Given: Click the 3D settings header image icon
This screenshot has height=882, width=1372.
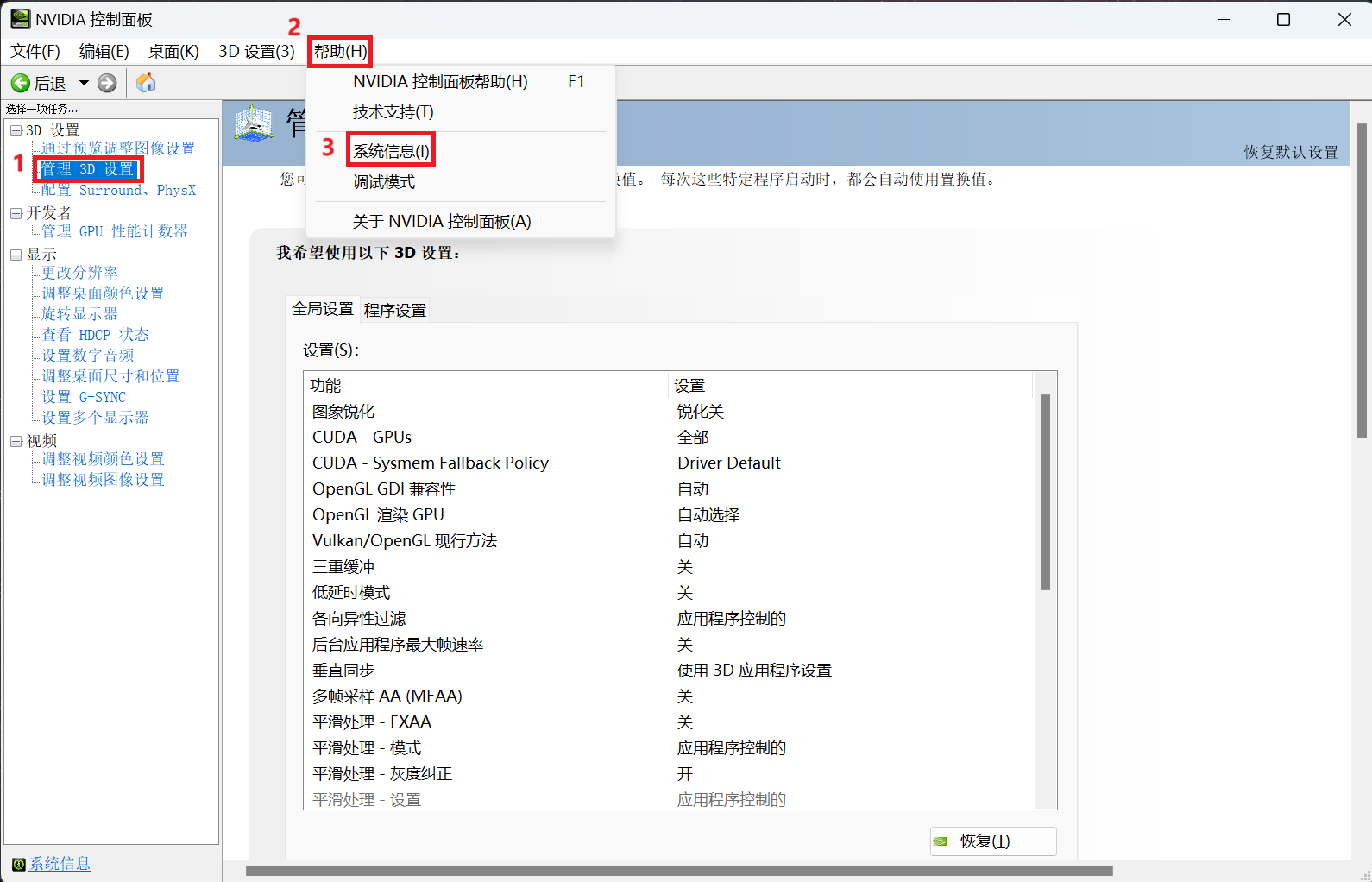Looking at the screenshot, I should (x=255, y=125).
